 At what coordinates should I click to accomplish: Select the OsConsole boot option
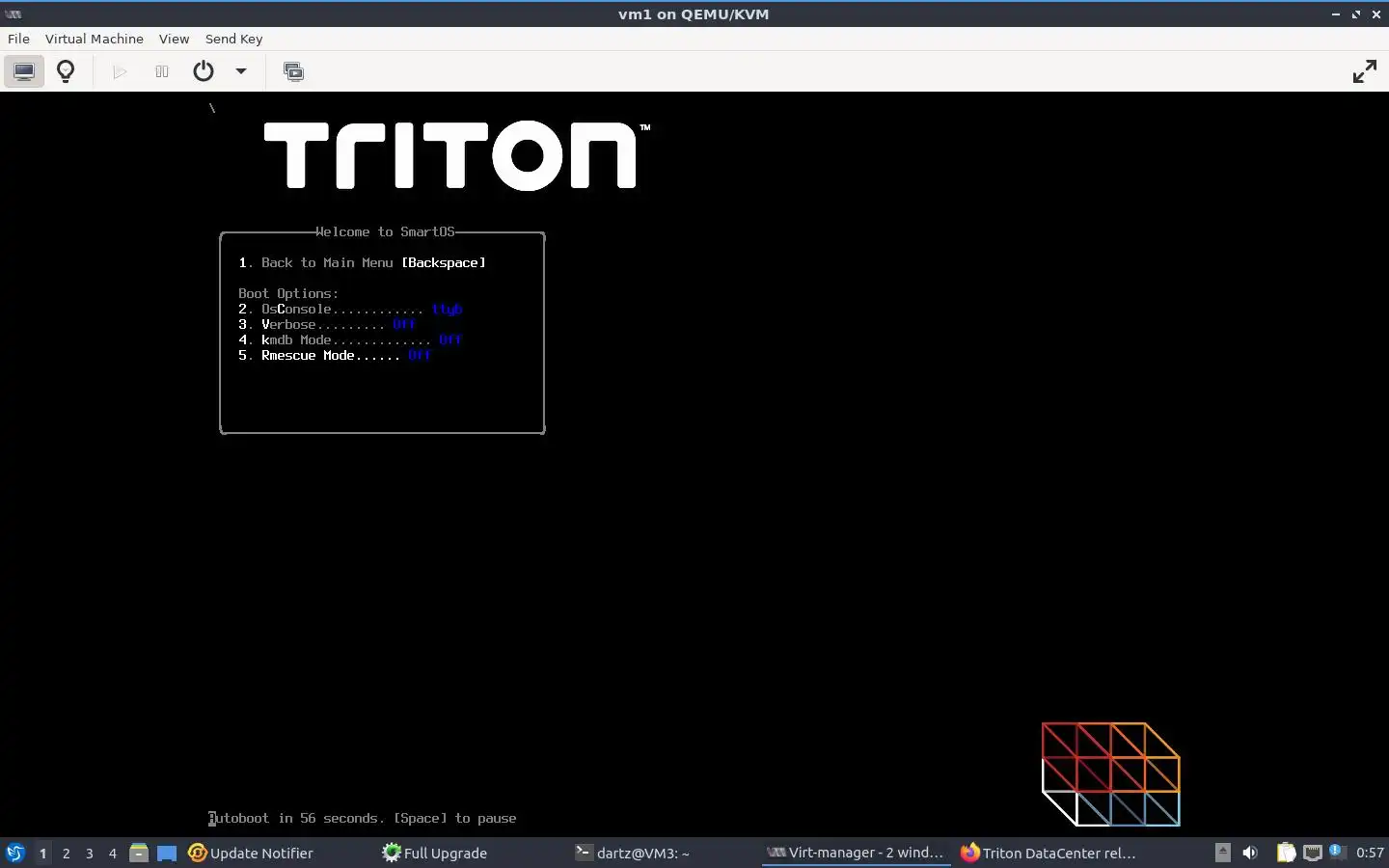[350, 309]
